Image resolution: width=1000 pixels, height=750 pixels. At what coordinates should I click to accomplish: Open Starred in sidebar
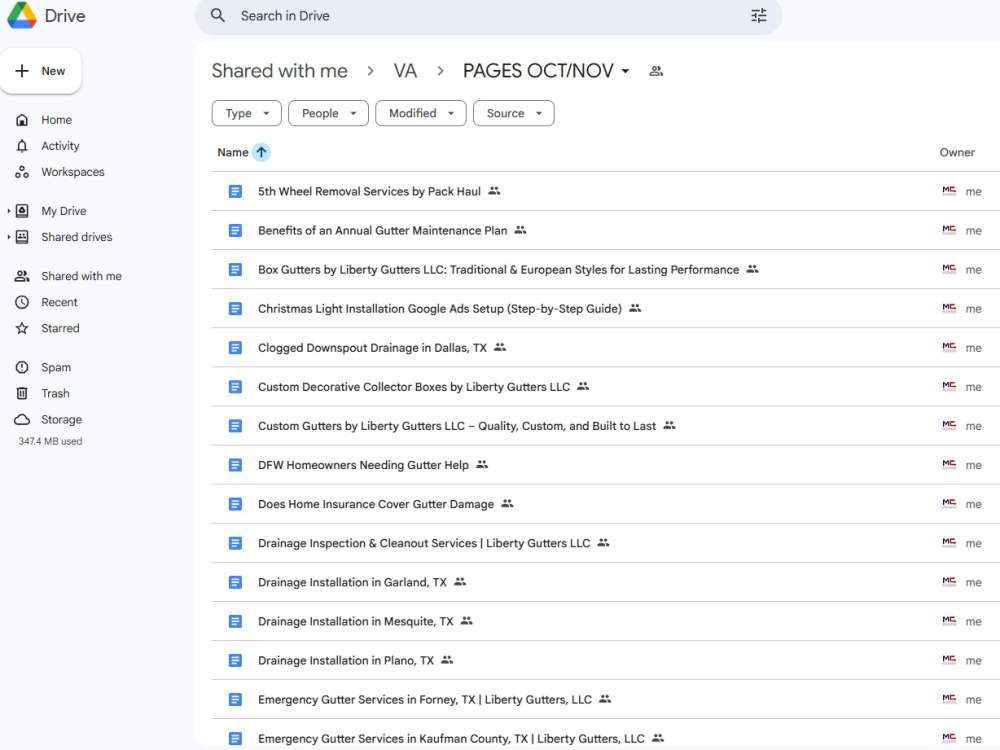(x=60, y=328)
